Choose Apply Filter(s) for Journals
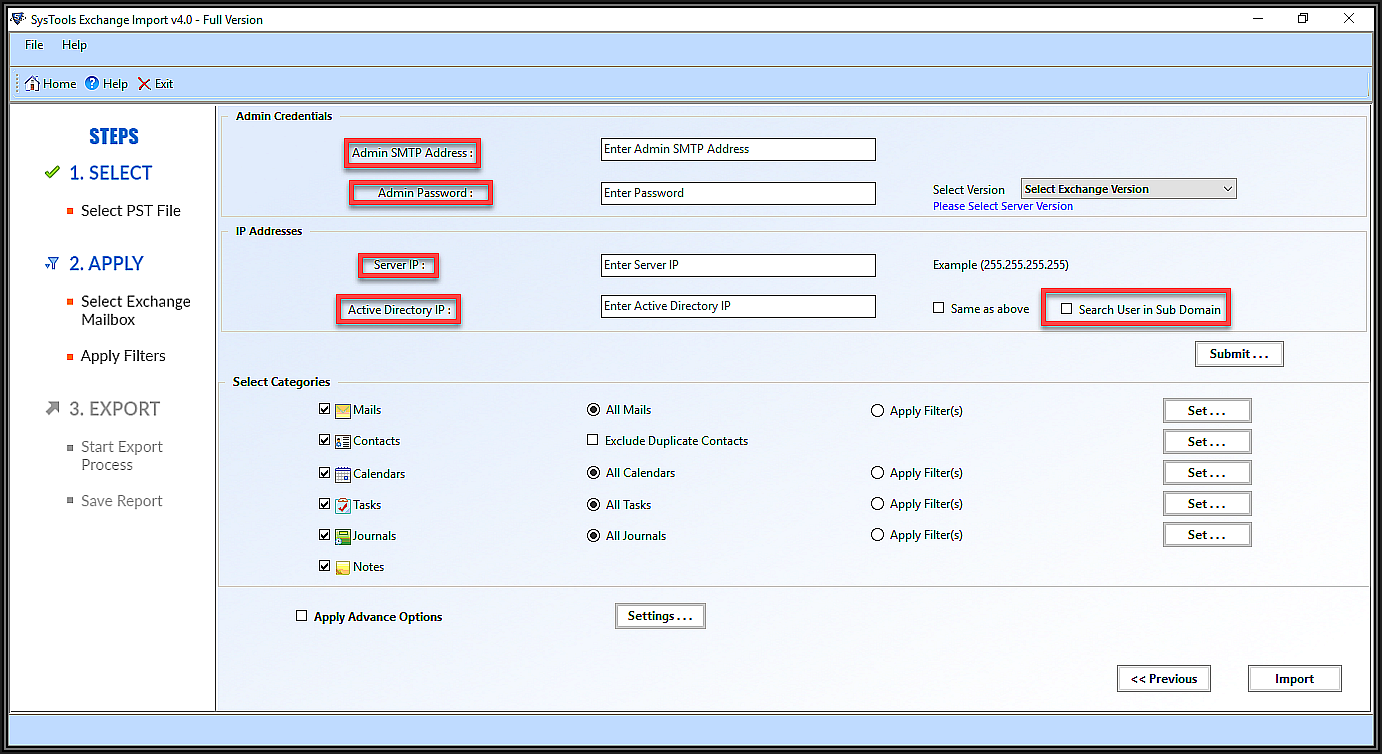The height and width of the screenshot is (754, 1382). (x=877, y=535)
